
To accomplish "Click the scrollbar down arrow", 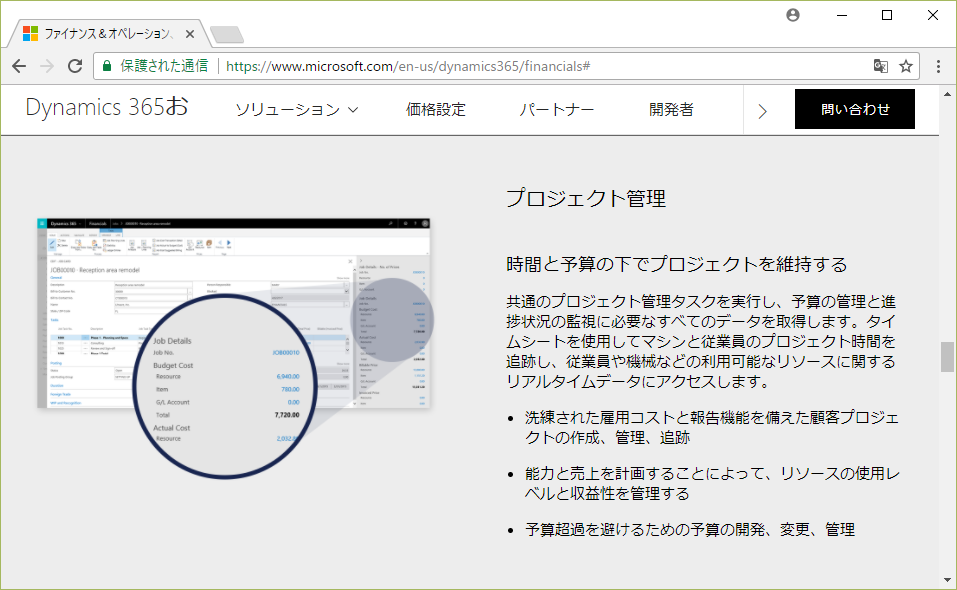I will (x=947, y=580).
